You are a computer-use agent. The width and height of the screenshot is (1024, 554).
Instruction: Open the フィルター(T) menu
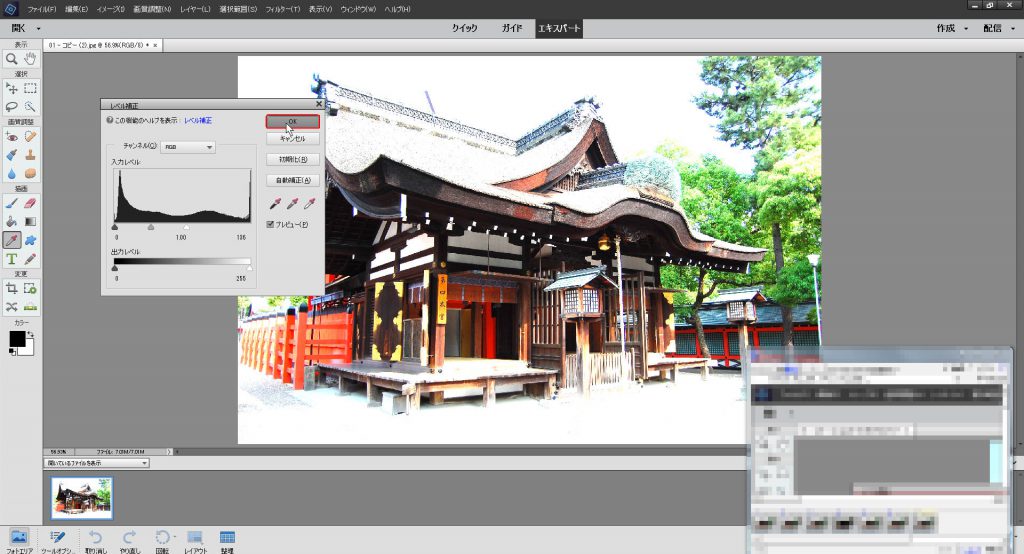[x=281, y=8]
